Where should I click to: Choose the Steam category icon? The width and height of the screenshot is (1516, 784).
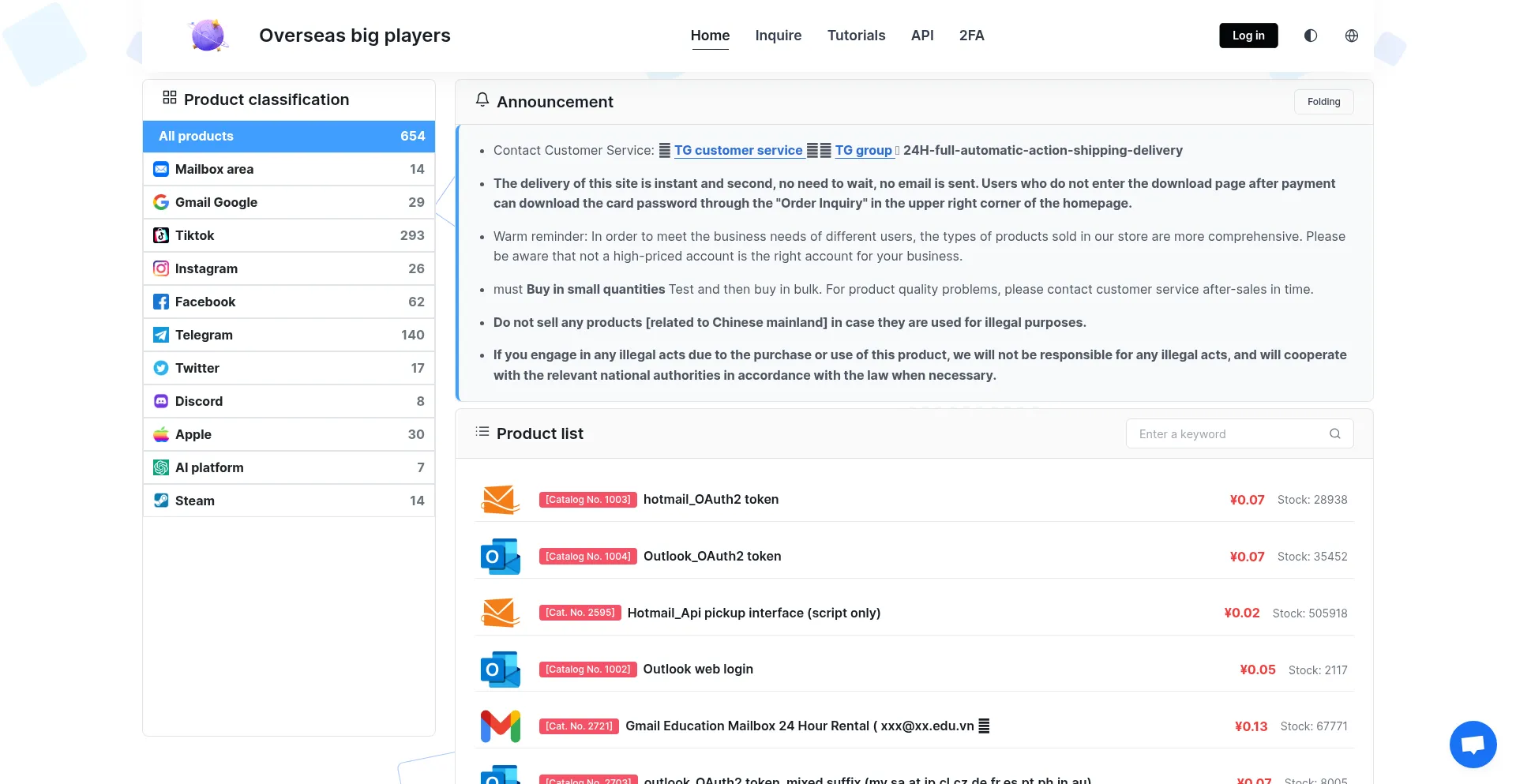(161, 501)
